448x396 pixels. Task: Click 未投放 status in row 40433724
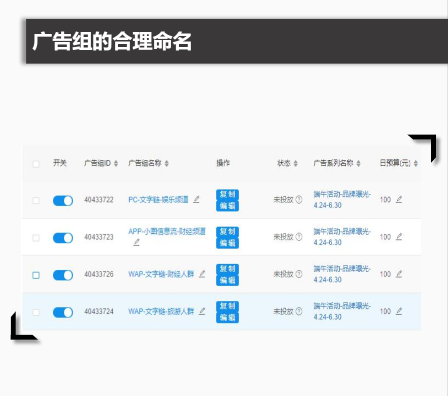pos(283,311)
